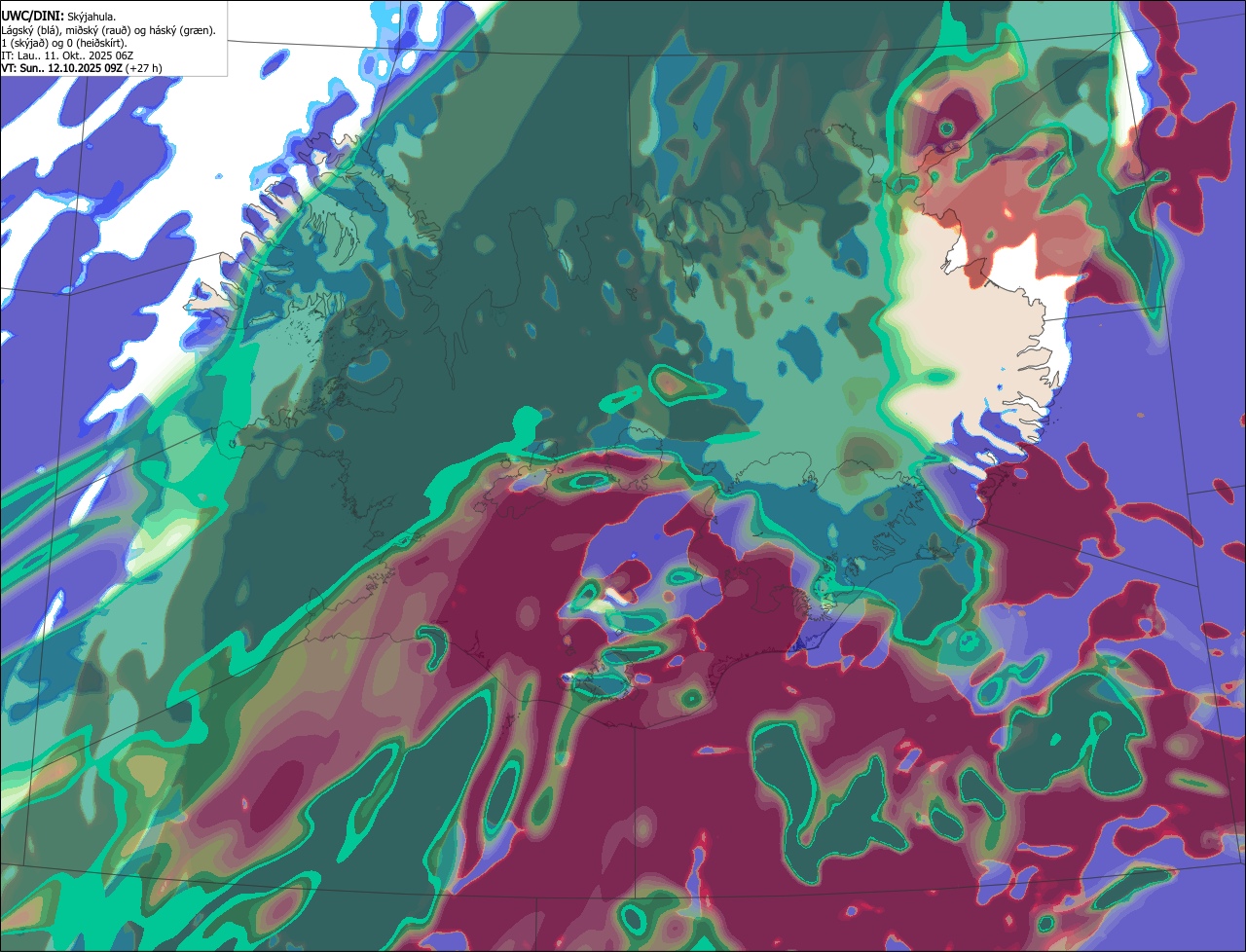
Task: Click the "Lágský (blá)" legend text
Action: pos(30,31)
